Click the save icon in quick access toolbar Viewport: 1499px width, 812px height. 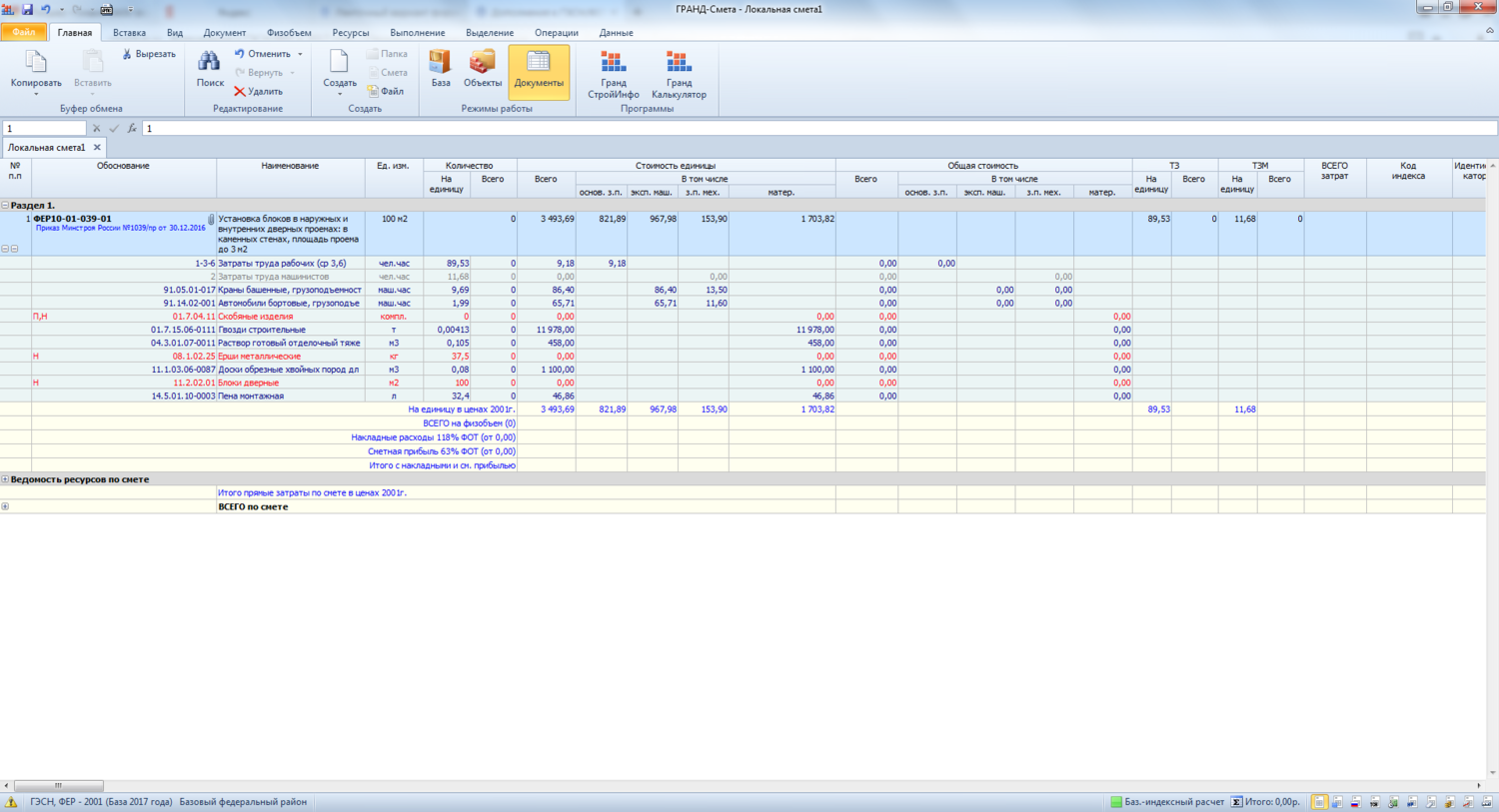tap(27, 9)
